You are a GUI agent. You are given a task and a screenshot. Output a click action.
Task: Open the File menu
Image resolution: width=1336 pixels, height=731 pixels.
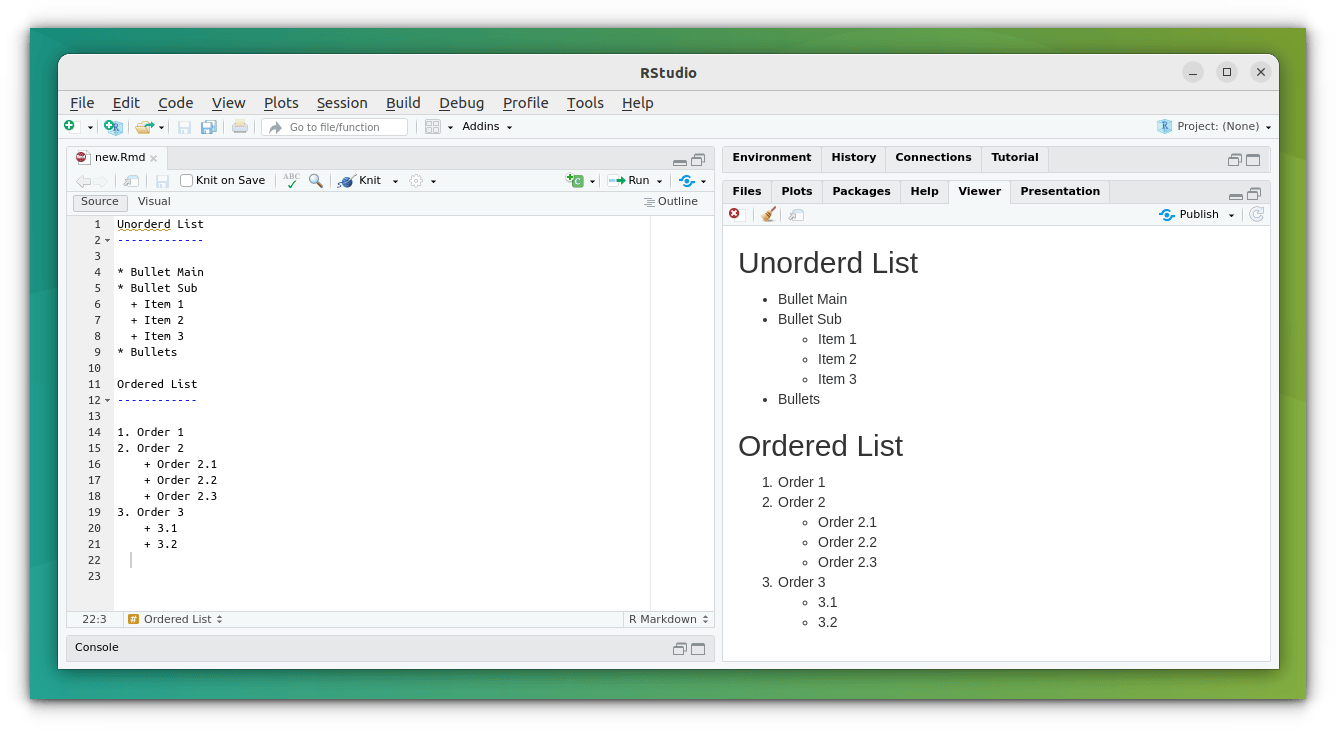coord(82,103)
